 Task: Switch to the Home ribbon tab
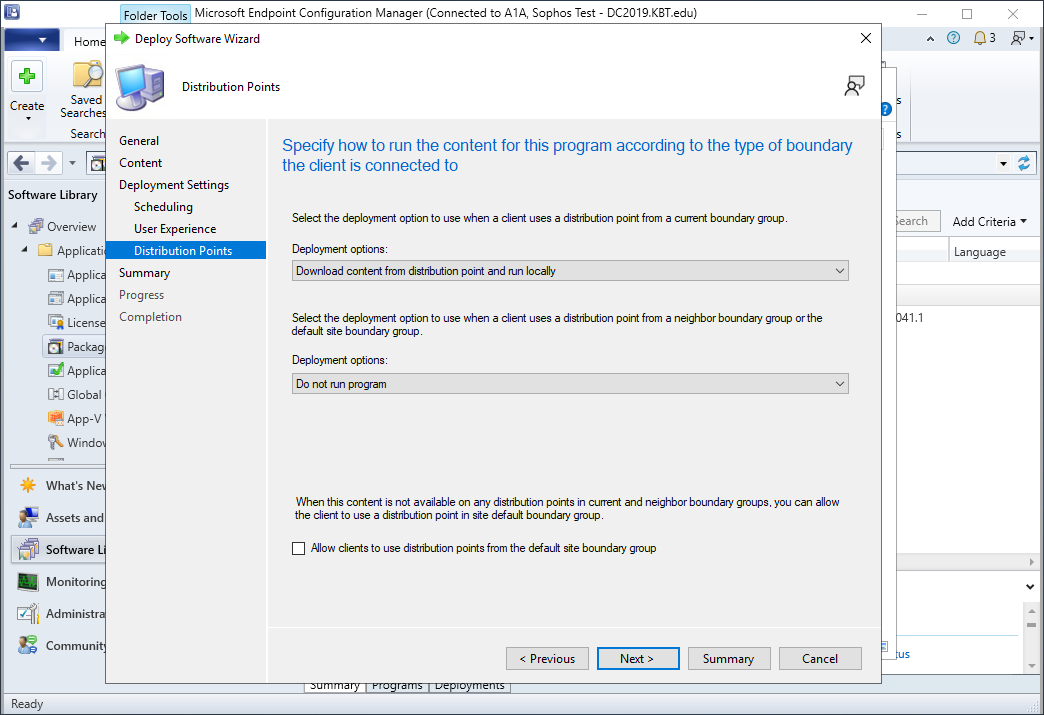click(x=89, y=42)
